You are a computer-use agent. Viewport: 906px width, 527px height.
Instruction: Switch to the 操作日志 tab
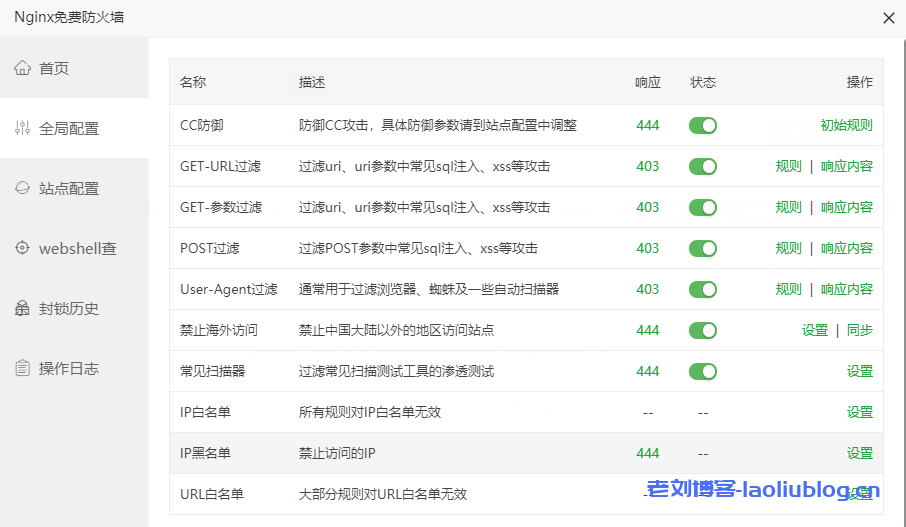click(x=68, y=368)
